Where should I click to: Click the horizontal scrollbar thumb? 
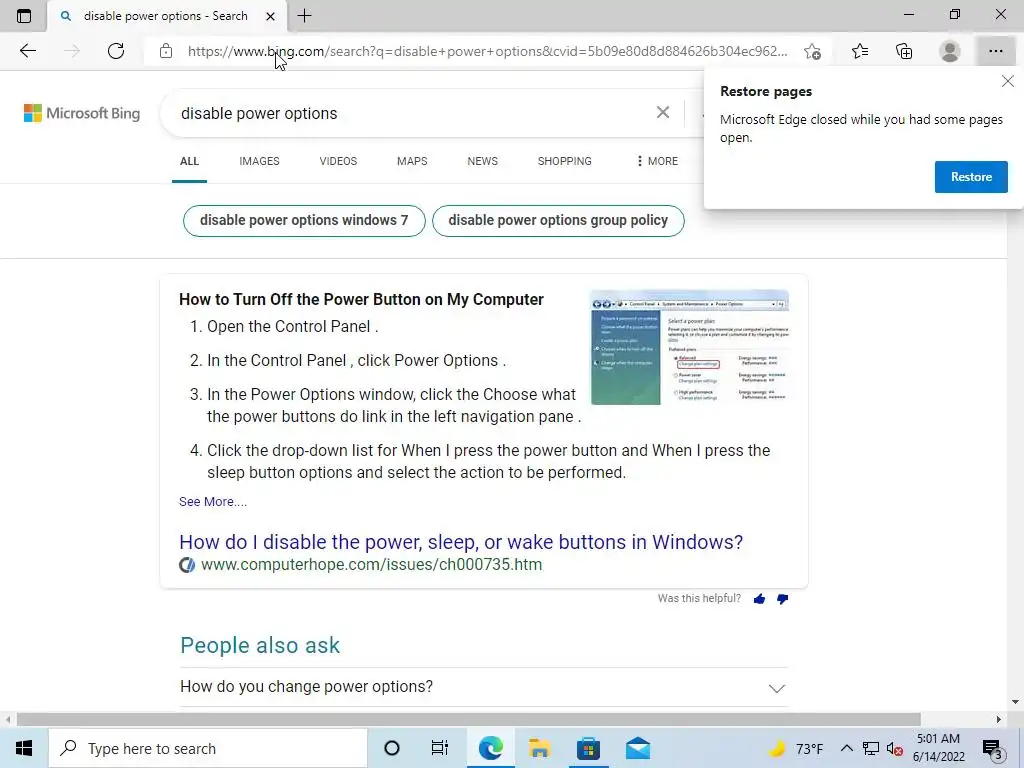pos(468,720)
